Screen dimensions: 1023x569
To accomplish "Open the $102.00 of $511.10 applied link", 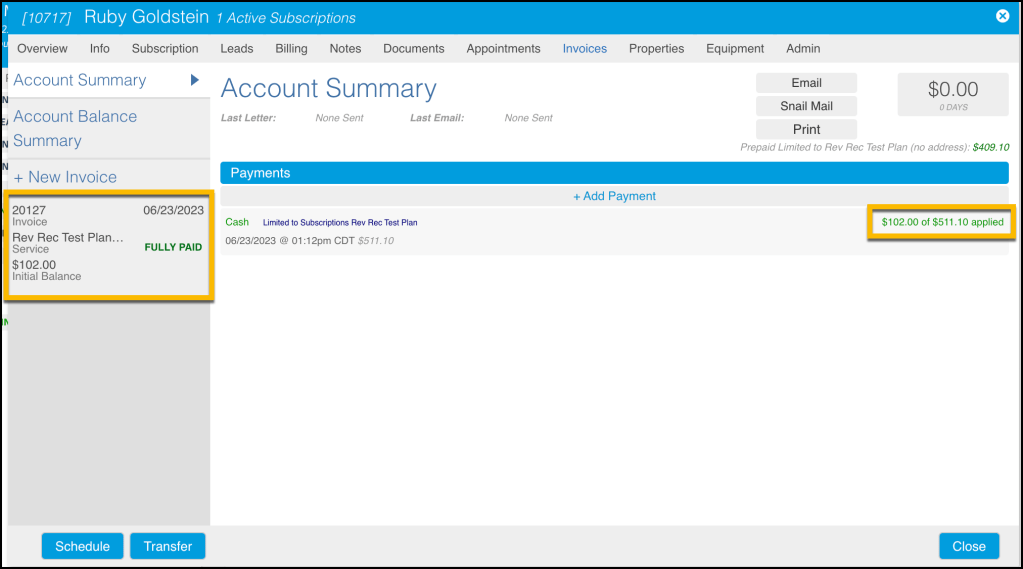I will (x=942, y=222).
